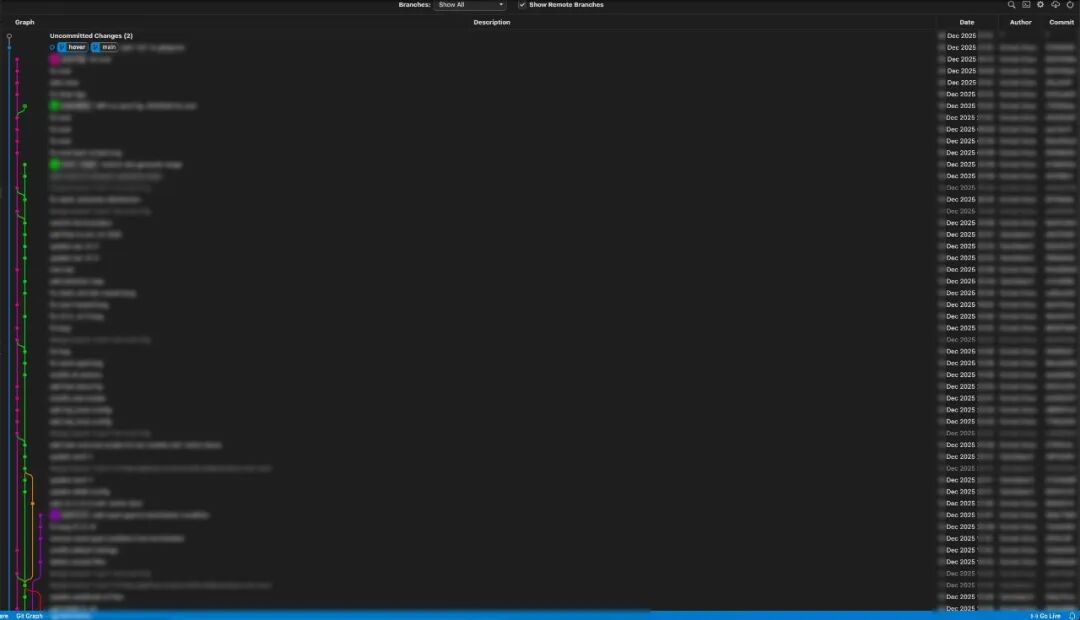The width and height of the screenshot is (1080, 620).
Task: Open the terminal icon in Git Graph toolbar
Action: point(1026,5)
